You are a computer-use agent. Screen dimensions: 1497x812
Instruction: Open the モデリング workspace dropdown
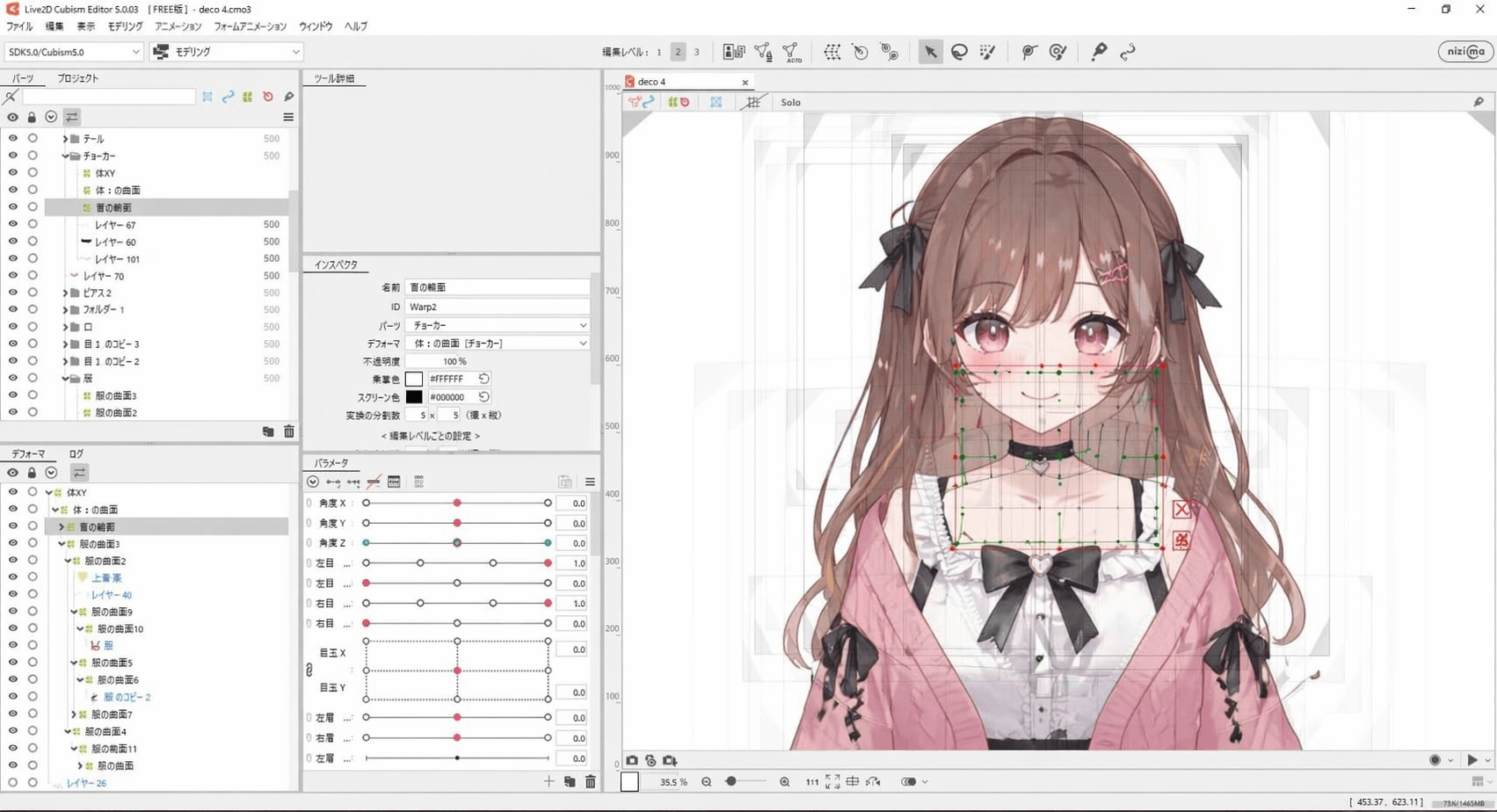[226, 52]
